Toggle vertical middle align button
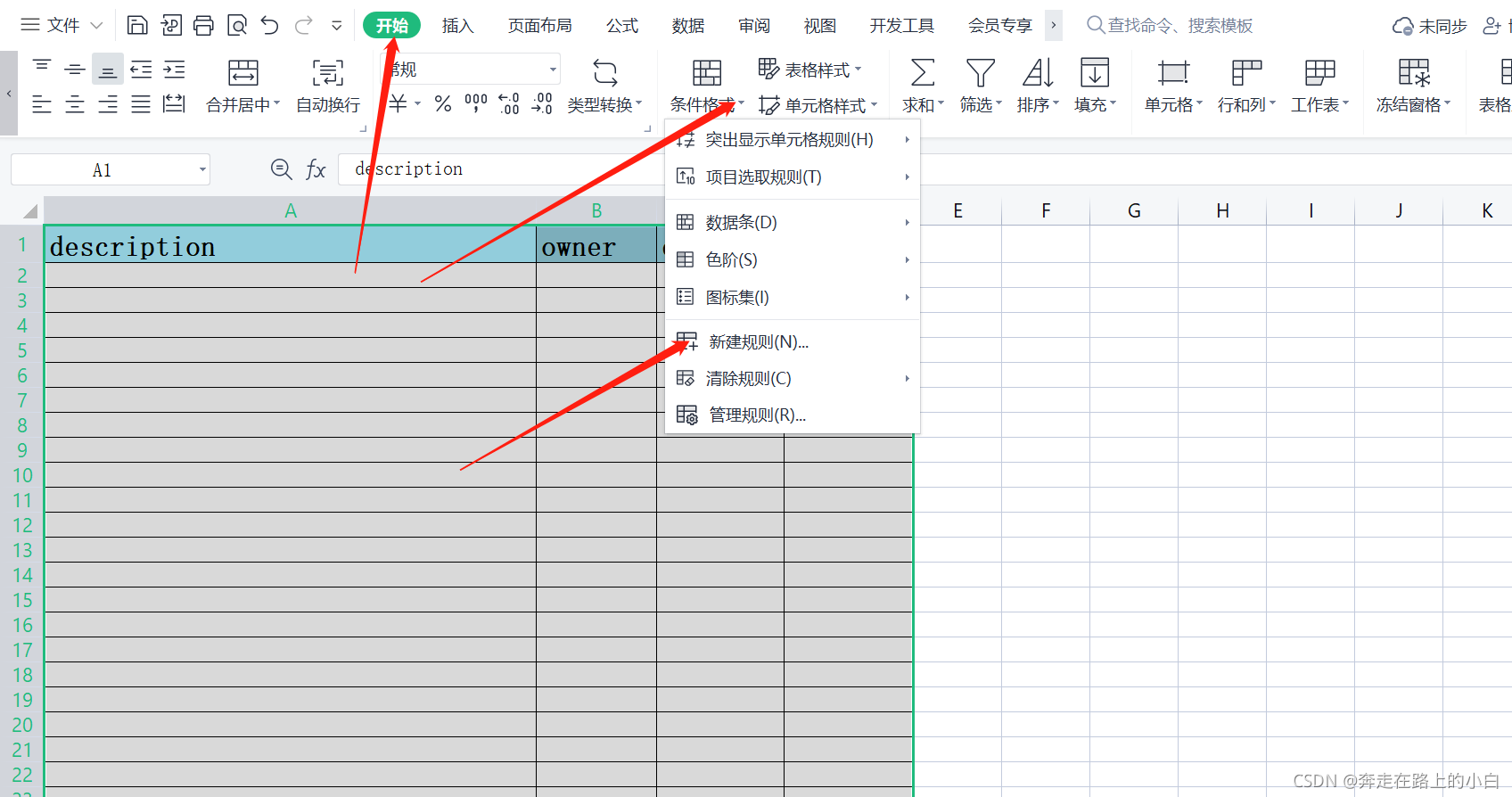 75,69
